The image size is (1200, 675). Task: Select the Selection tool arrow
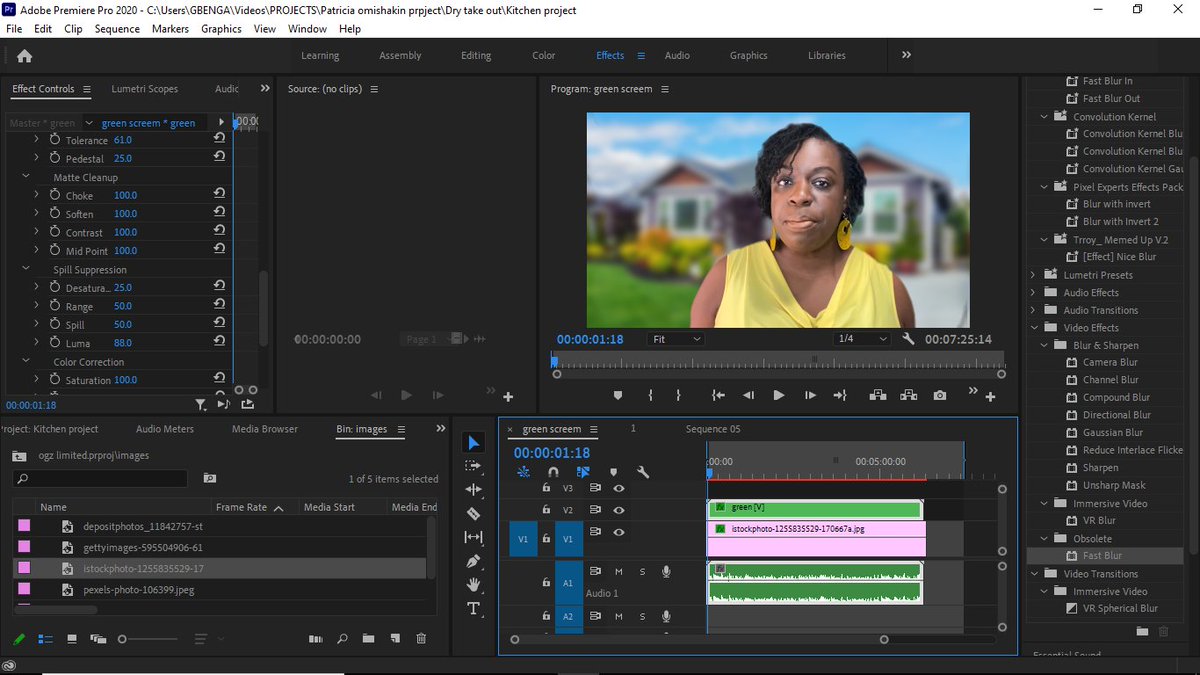coord(474,443)
